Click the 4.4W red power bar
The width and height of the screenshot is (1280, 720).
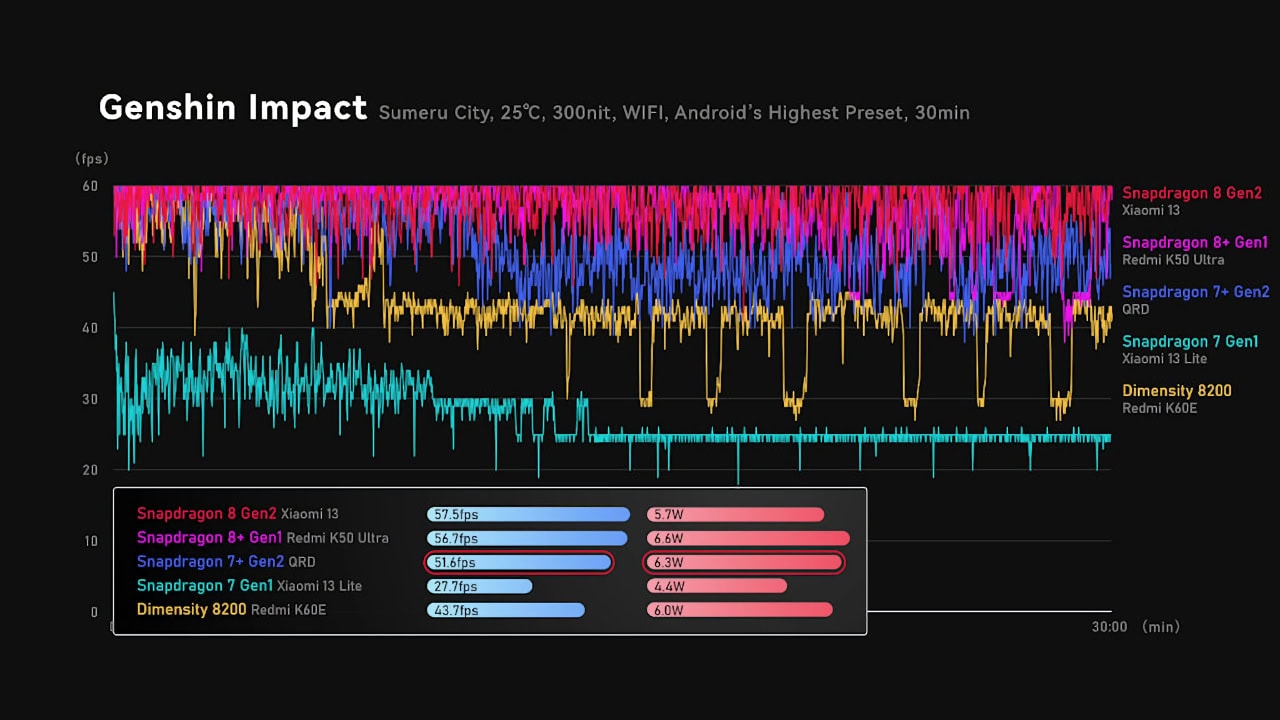pos(717,587)
